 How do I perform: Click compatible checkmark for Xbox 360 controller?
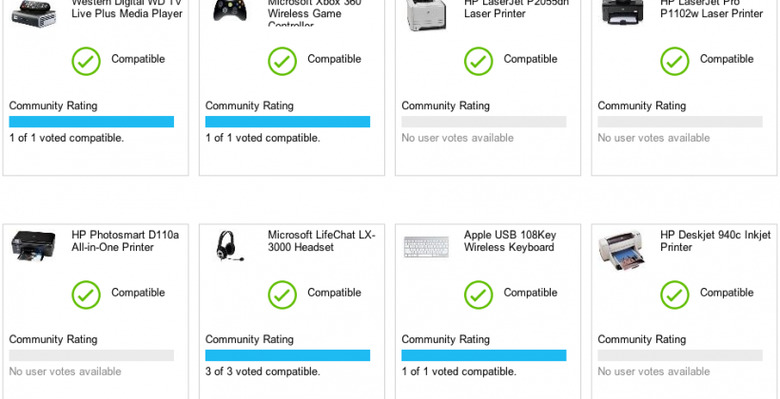click(x=282, y=61)
